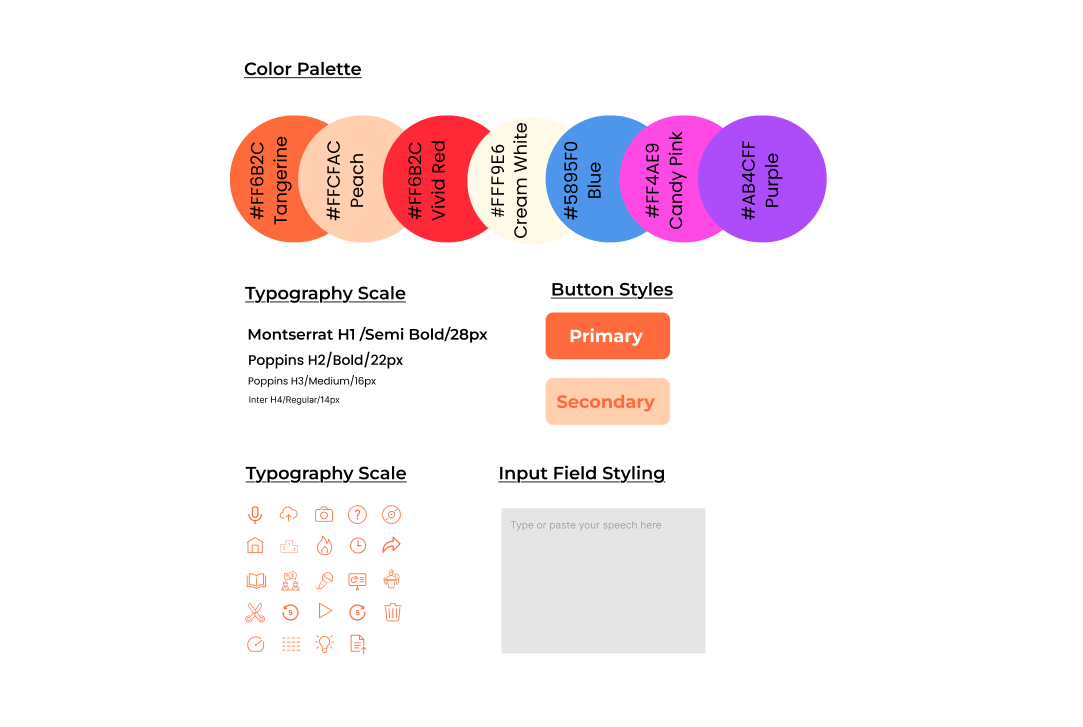1083x727 pixels.
Task: Click the speech text input area
Action: point(603,581)
